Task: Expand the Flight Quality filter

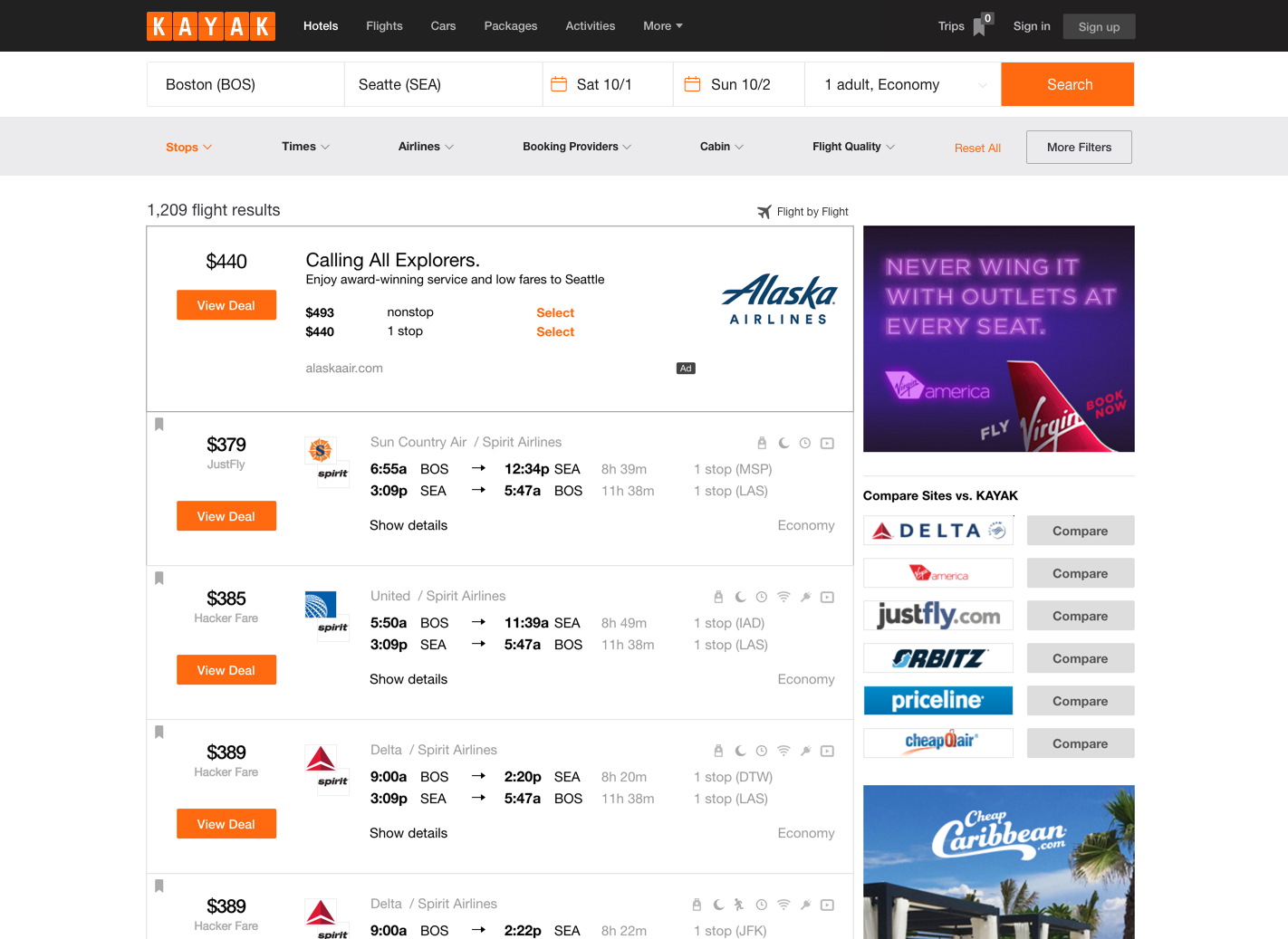Action: click(853, 147)
